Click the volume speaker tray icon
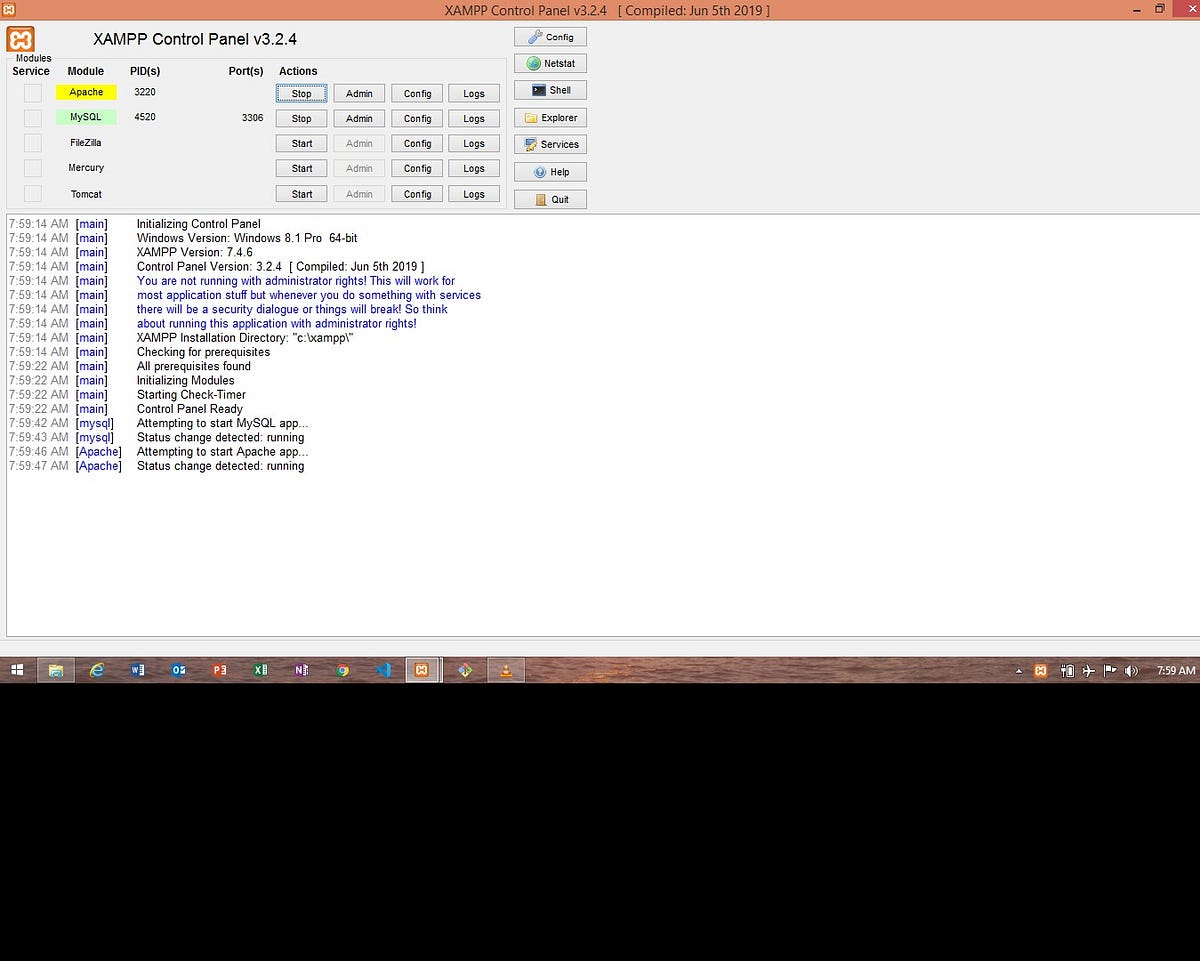 click(1131, 671)
